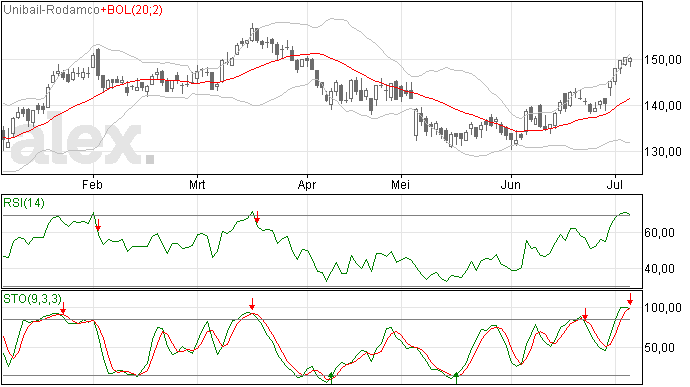Click the stochastic sell arrow in late June
Viewport: 690px width, 387px height.
(585, 314)
